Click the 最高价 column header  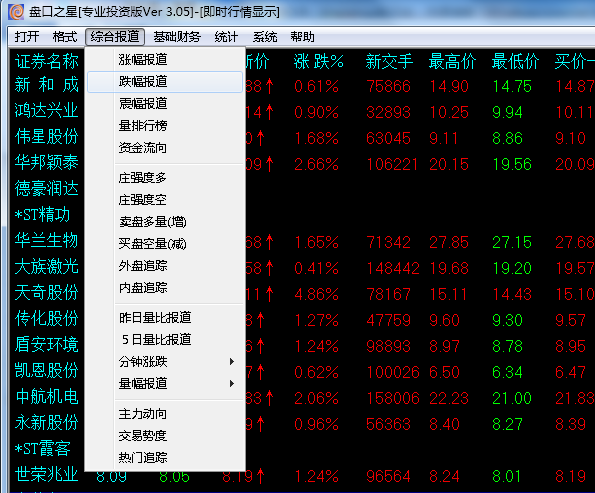[x=452, y=61]
